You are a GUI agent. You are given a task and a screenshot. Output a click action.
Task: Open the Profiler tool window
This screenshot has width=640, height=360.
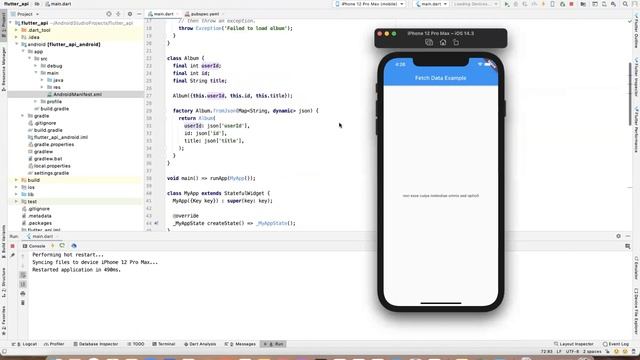pos(54,344)
